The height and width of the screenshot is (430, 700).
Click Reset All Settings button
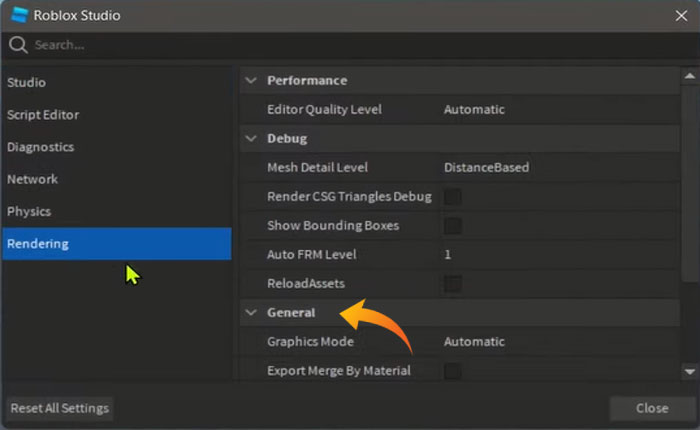point(60,408)
